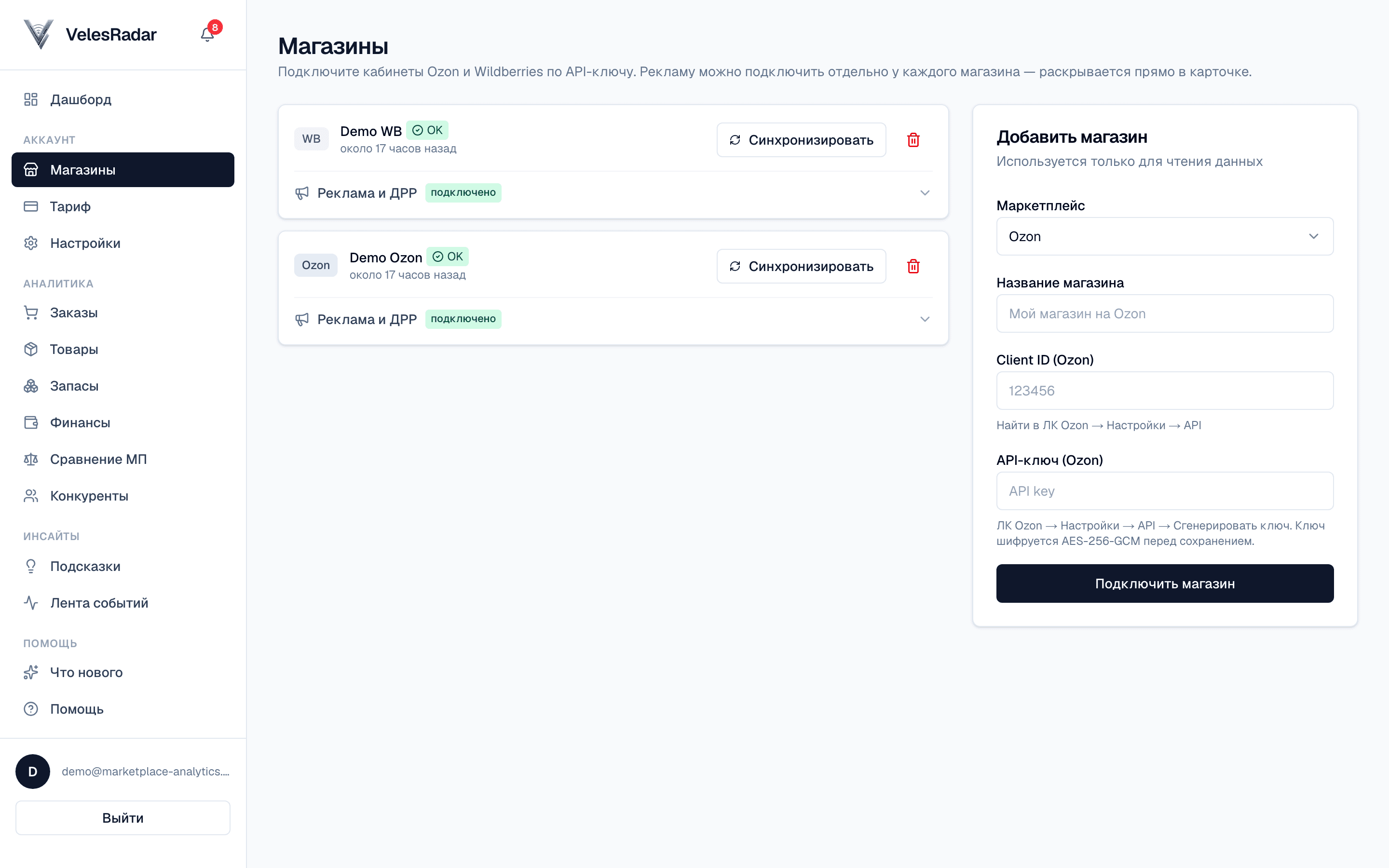Screen dimensions: 1389x868
Task: Focus the API-ключ (Ozon) field
Action: pyautogui.click(x=1165, y=491)
